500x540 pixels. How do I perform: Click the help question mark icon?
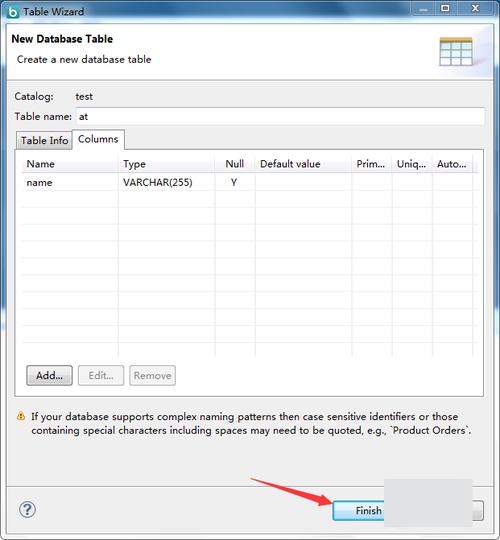click(27, 509)
